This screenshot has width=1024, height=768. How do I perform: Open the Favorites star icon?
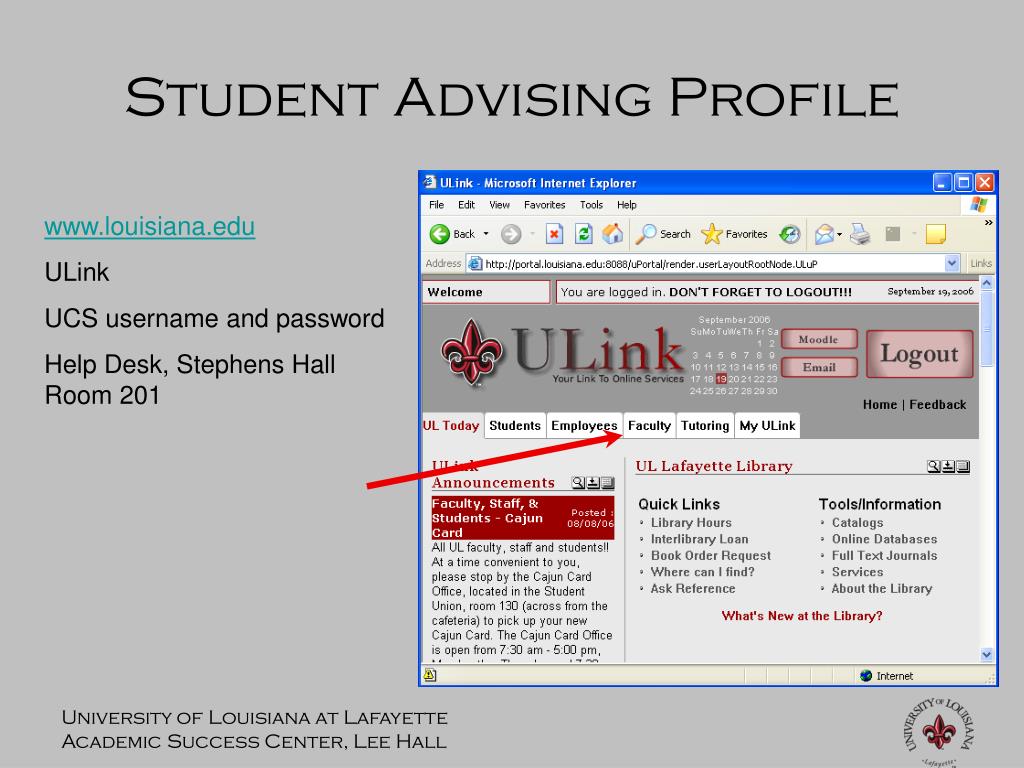(x=711, y=234)
